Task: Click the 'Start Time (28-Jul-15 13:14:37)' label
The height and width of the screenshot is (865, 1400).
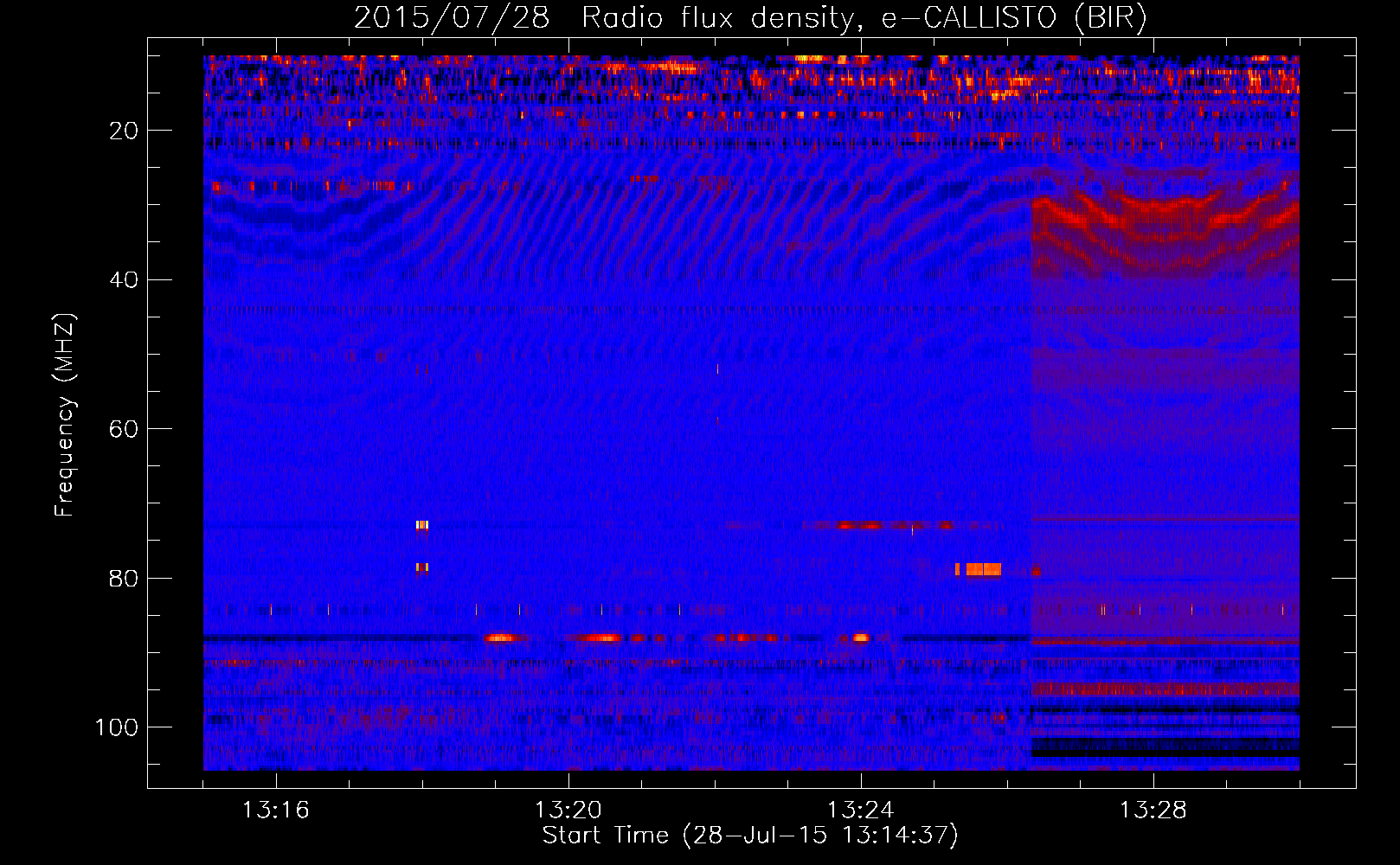Action: pos(750,836)
